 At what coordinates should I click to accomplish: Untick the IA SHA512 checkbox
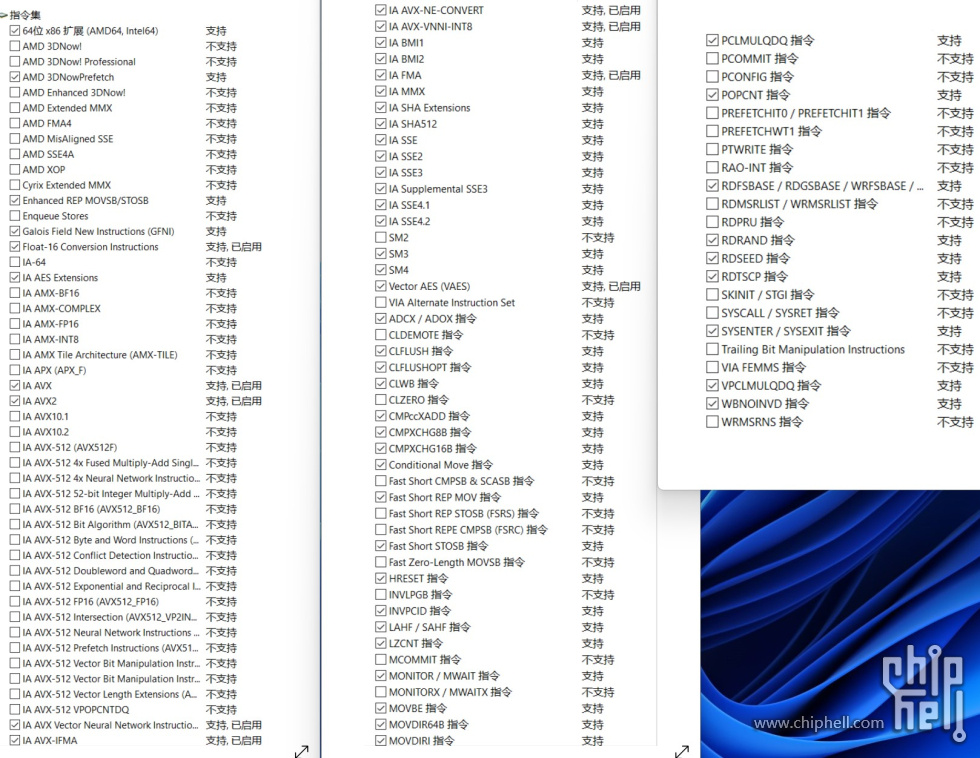coord(381,124)
